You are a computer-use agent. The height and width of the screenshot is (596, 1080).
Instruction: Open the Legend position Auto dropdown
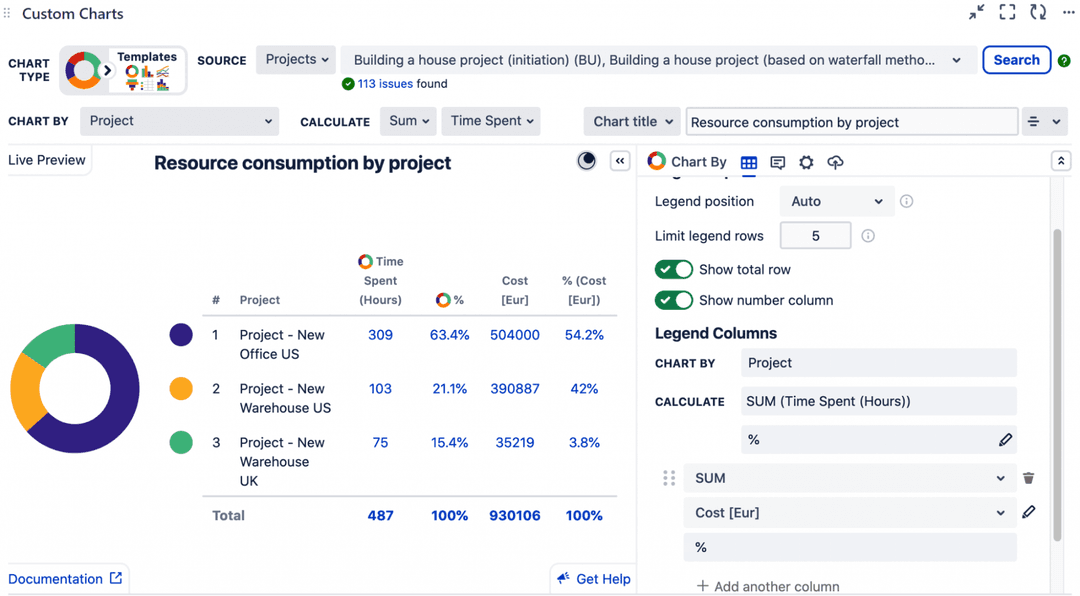coord(836,201)
